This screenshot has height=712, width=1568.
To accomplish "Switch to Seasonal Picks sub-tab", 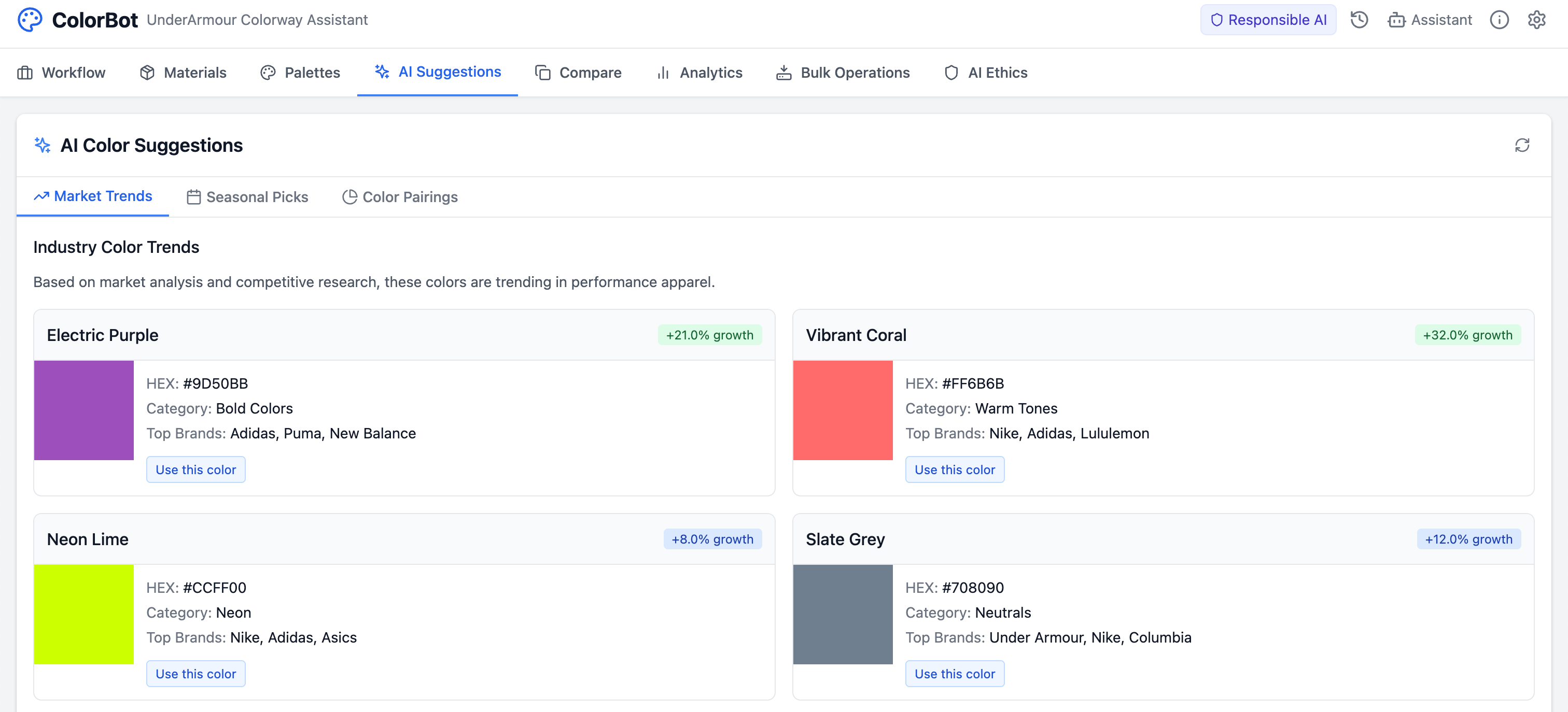I will [x=248, y=197].
